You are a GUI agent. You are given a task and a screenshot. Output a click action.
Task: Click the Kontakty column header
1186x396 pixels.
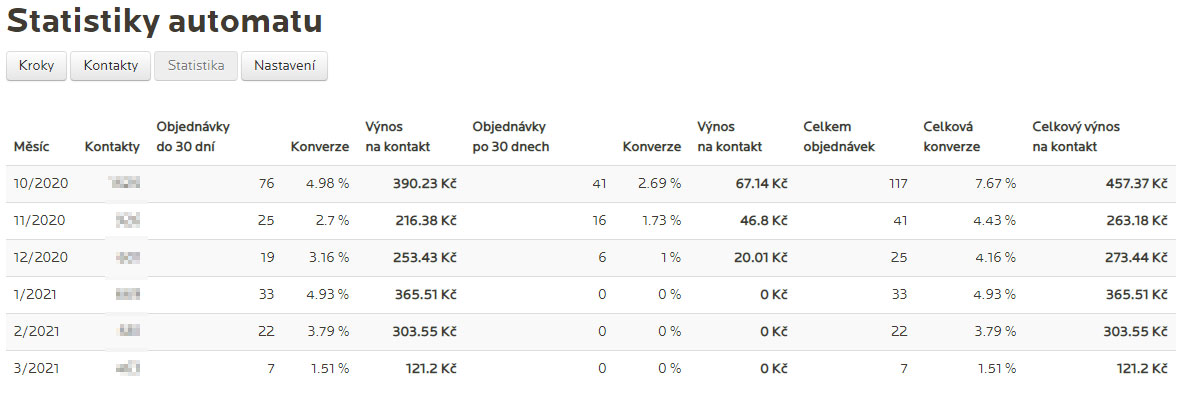point(113,147)
